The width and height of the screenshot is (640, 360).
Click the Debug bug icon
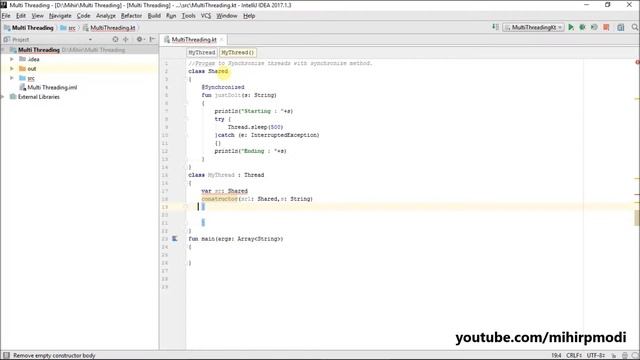(582, 27)
